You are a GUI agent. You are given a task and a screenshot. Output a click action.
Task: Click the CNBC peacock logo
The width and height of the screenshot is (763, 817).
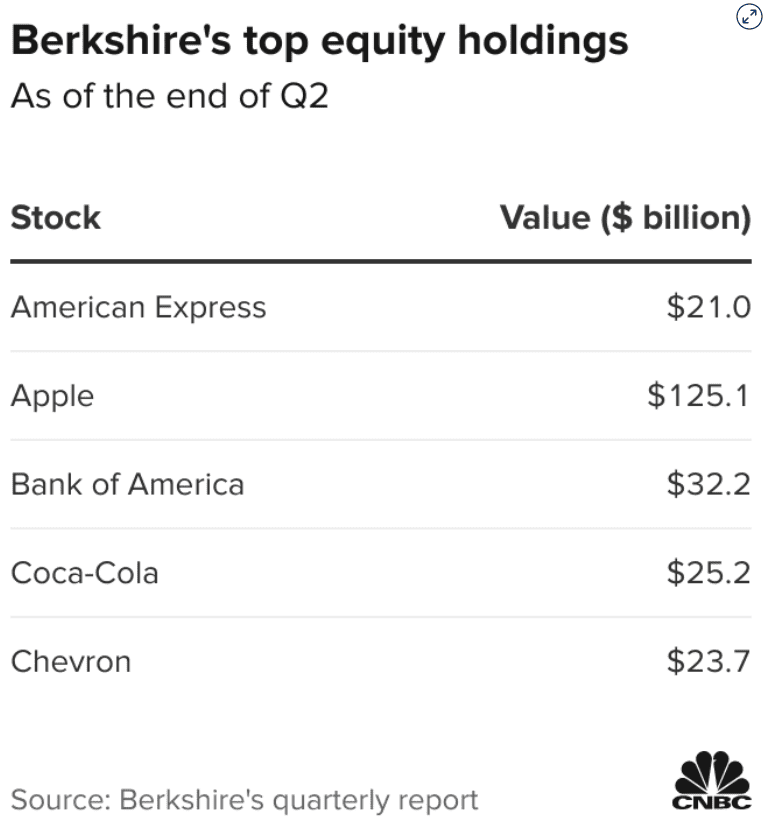tap(711, 772)
